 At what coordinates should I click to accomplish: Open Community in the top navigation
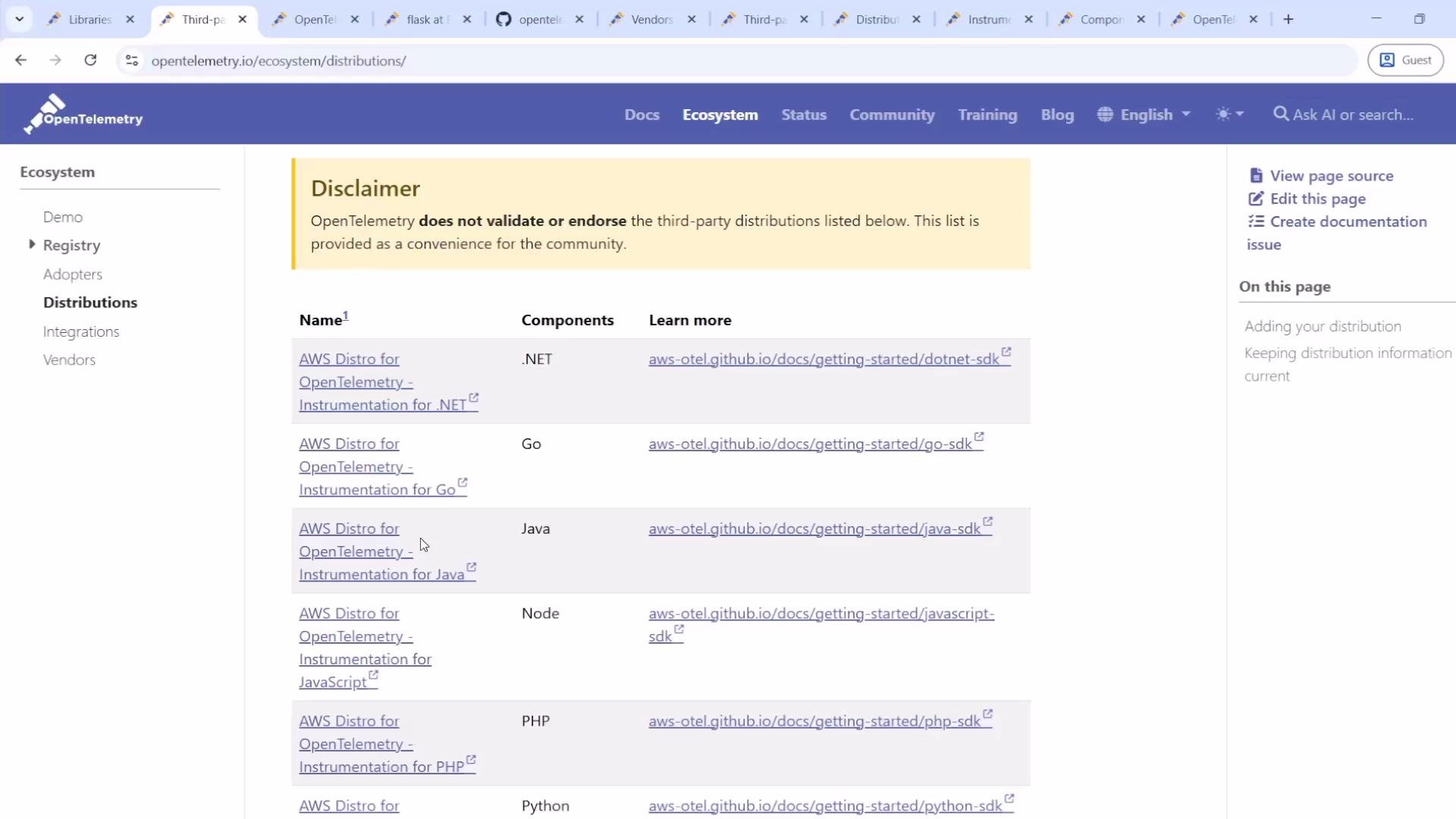(892, 115)
